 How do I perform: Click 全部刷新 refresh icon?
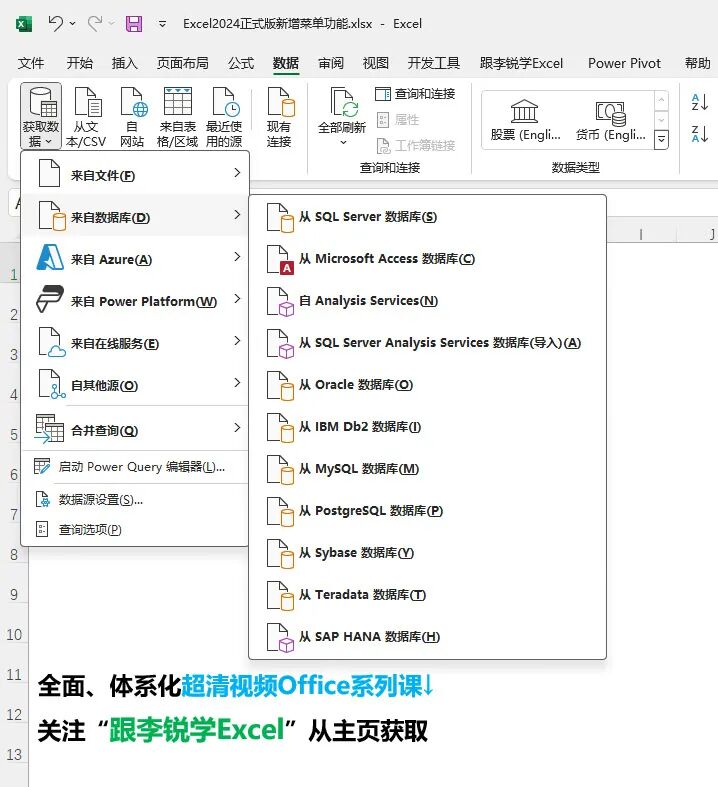[342, 116]
